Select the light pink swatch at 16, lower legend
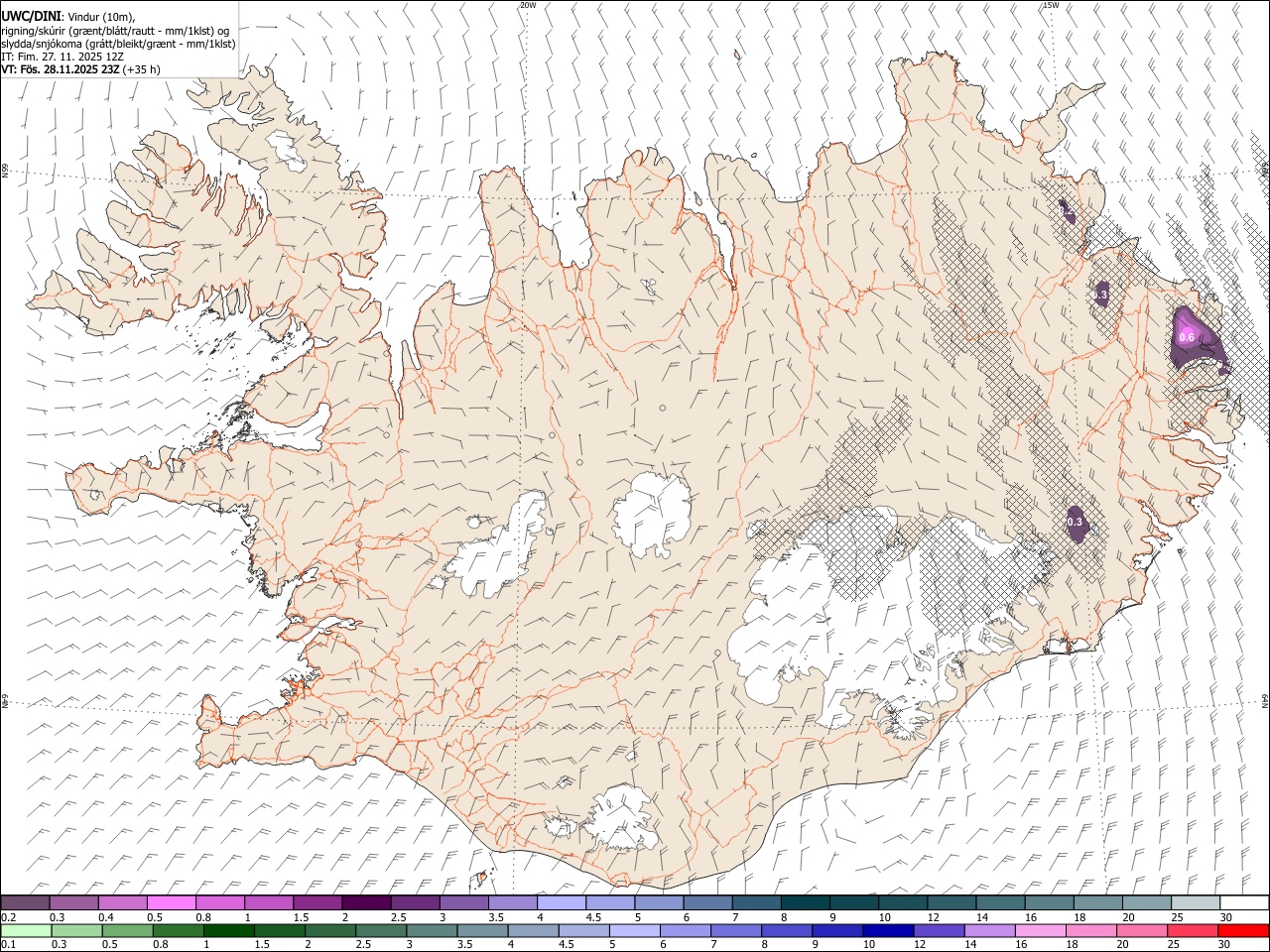1270x952 pixels. click(x=1040, y=930)
